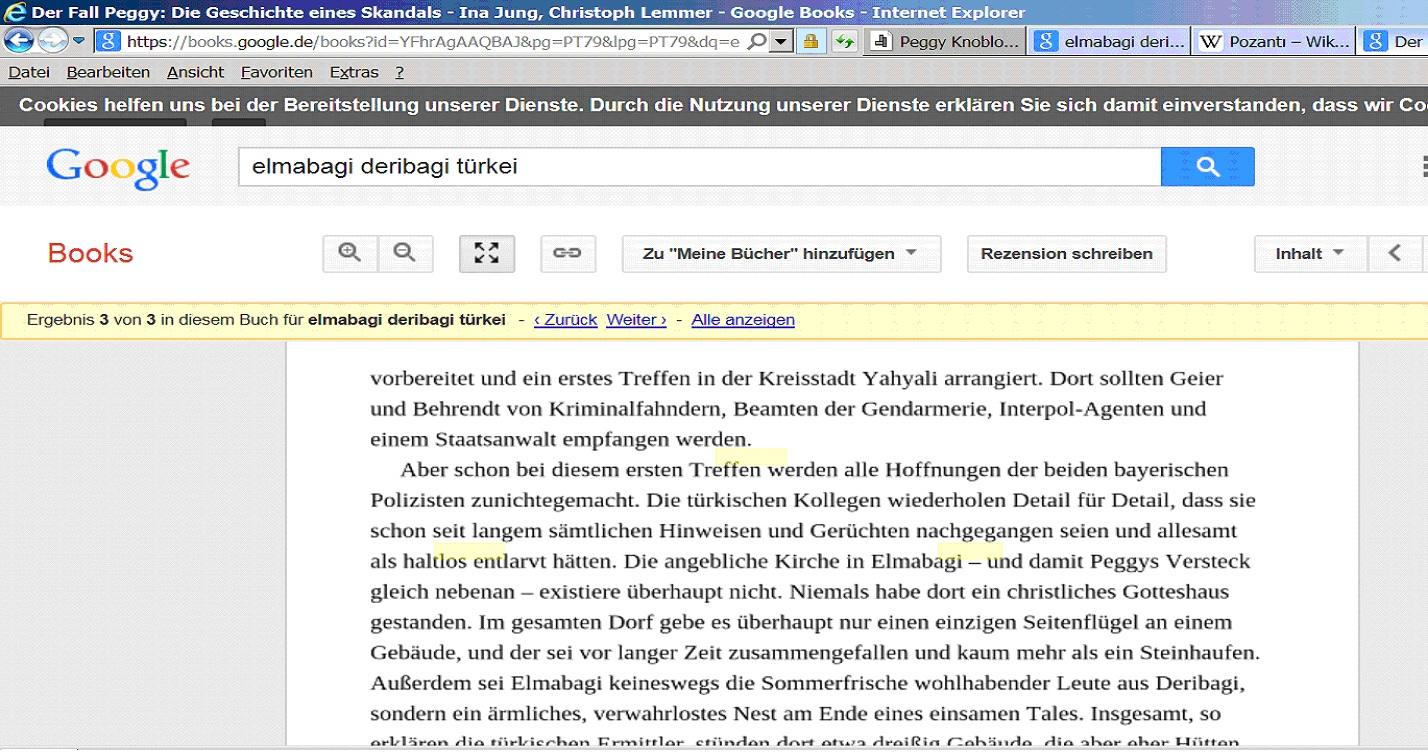The image size is (1428, 752).
Task: Toggle the fullscreen view icon
Action: 487,253
